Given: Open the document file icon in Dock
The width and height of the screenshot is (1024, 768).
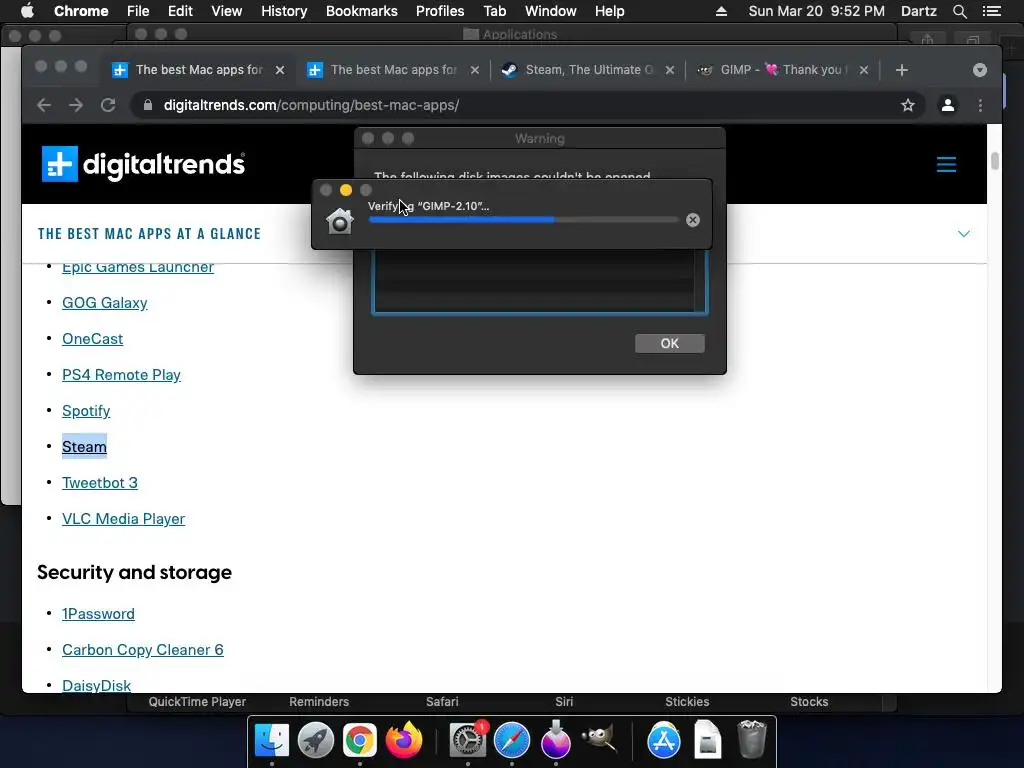Looking at the screenshot, I should (x=707, y=739).
